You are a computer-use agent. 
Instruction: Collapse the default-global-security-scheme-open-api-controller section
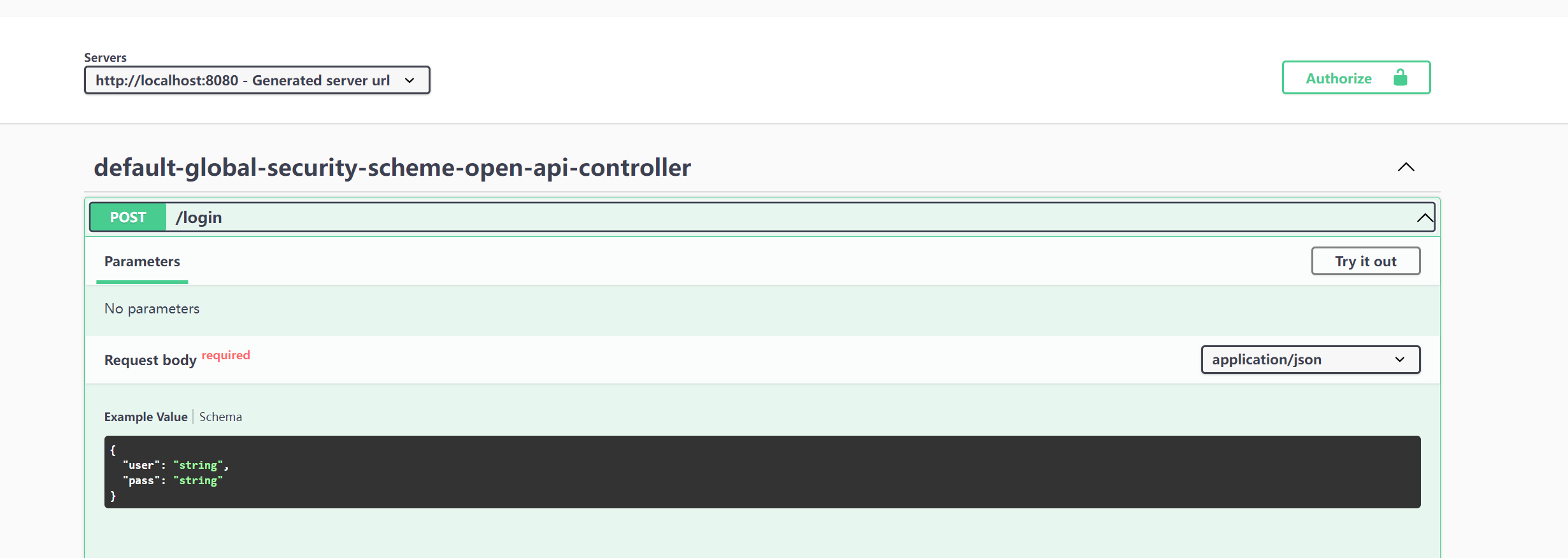1406,167
